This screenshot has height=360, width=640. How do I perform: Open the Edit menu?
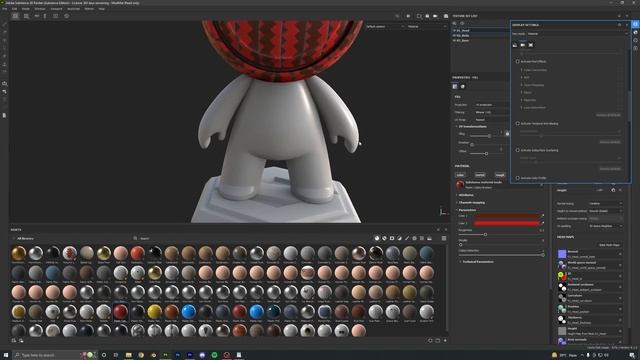click(x=14, y=9)
